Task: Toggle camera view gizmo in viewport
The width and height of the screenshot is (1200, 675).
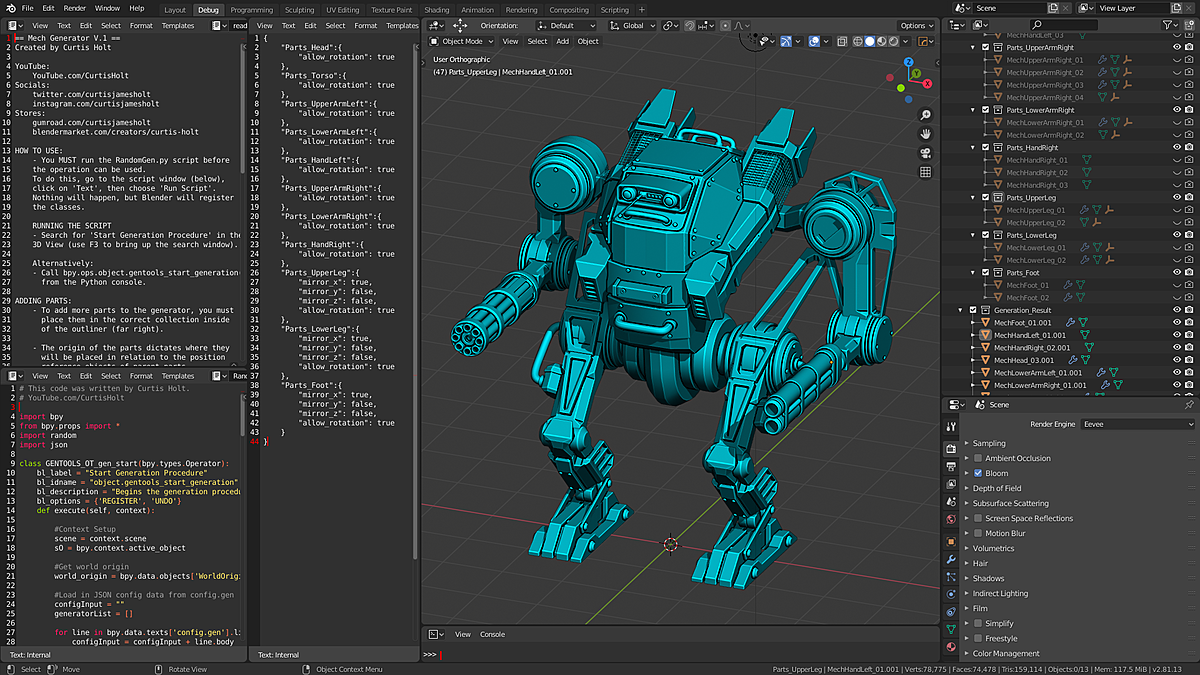Action: click(x=926, y=152)
